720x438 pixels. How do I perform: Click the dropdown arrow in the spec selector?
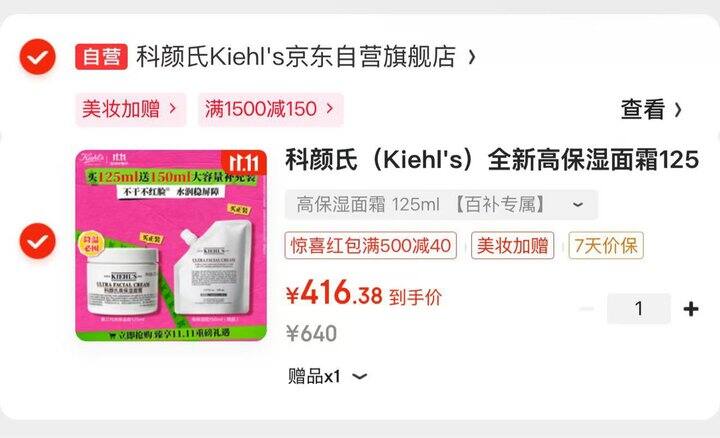click(x=578, y=205)
